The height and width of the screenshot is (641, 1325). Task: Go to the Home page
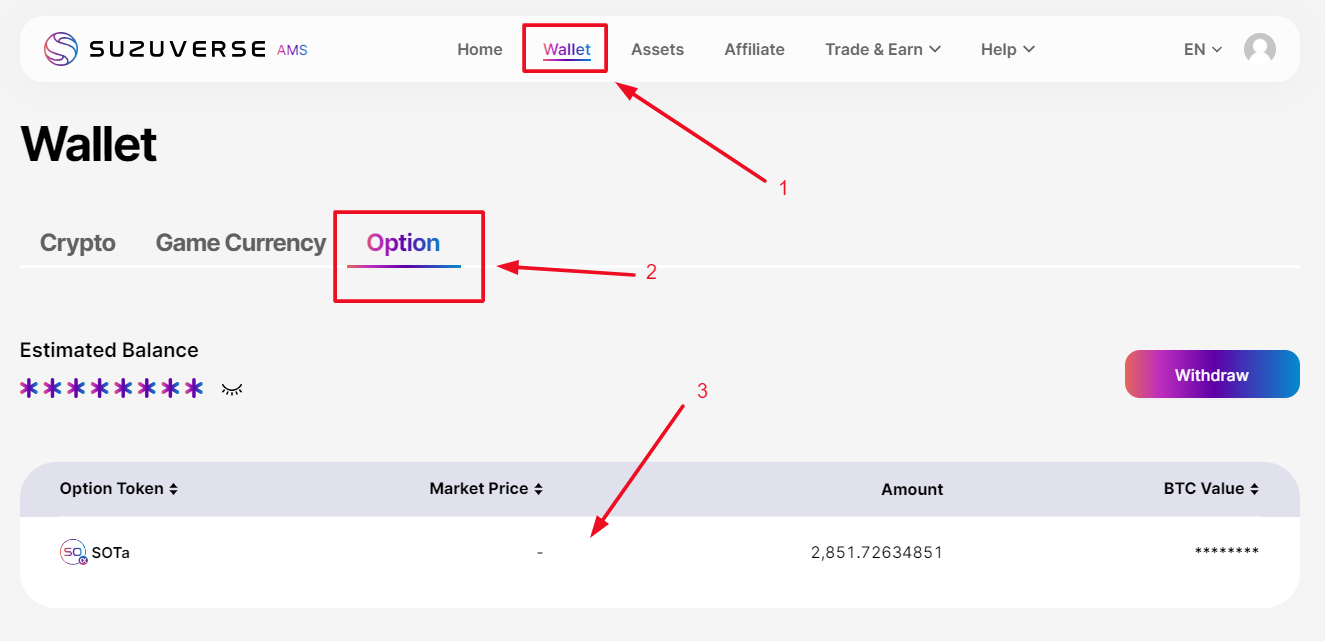[480, 49]
